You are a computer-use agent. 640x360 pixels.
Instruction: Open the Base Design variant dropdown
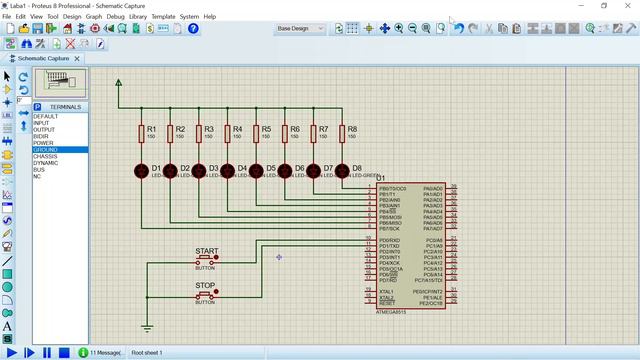300,29
